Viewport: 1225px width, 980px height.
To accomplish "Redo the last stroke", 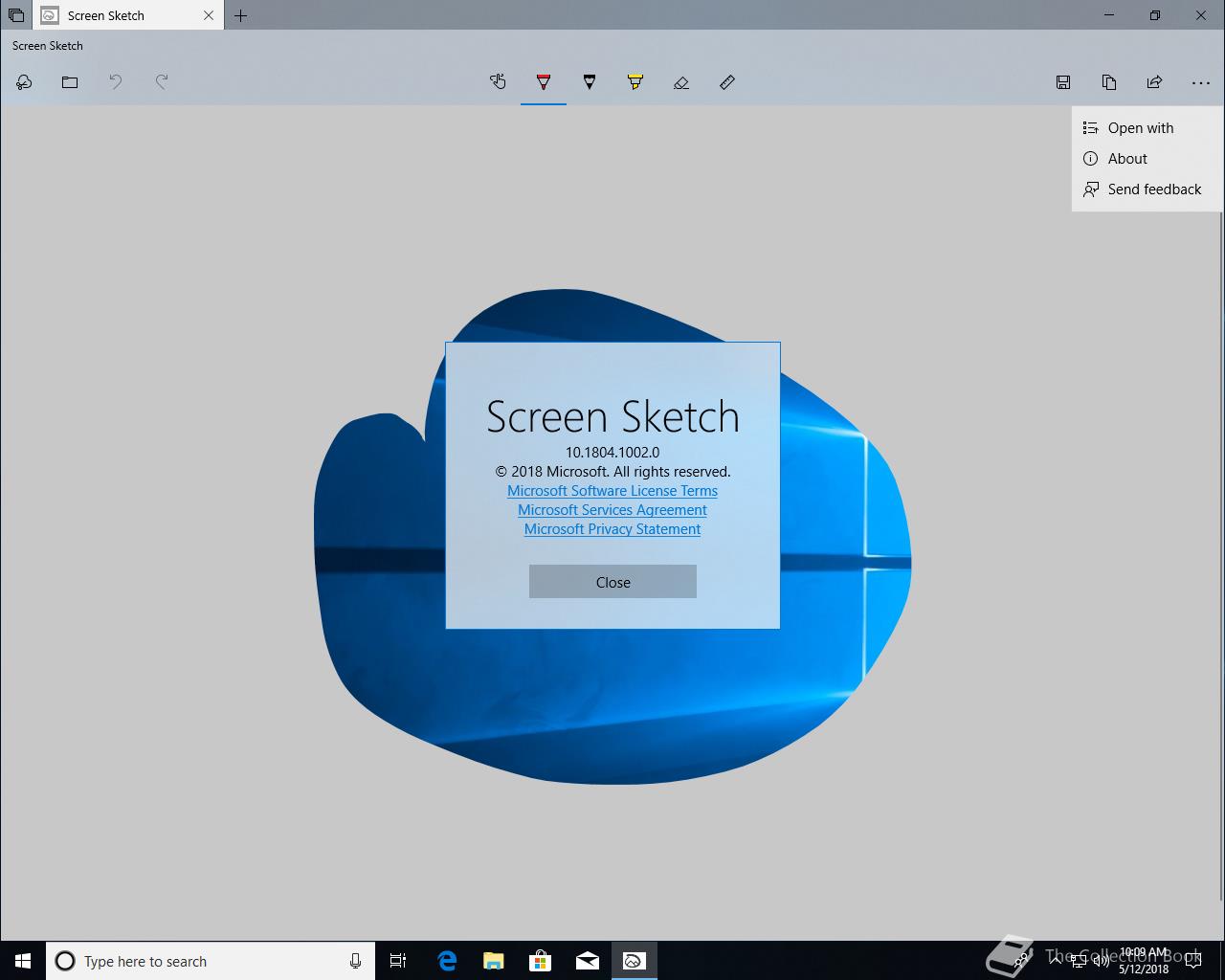I will coord(162,82).
